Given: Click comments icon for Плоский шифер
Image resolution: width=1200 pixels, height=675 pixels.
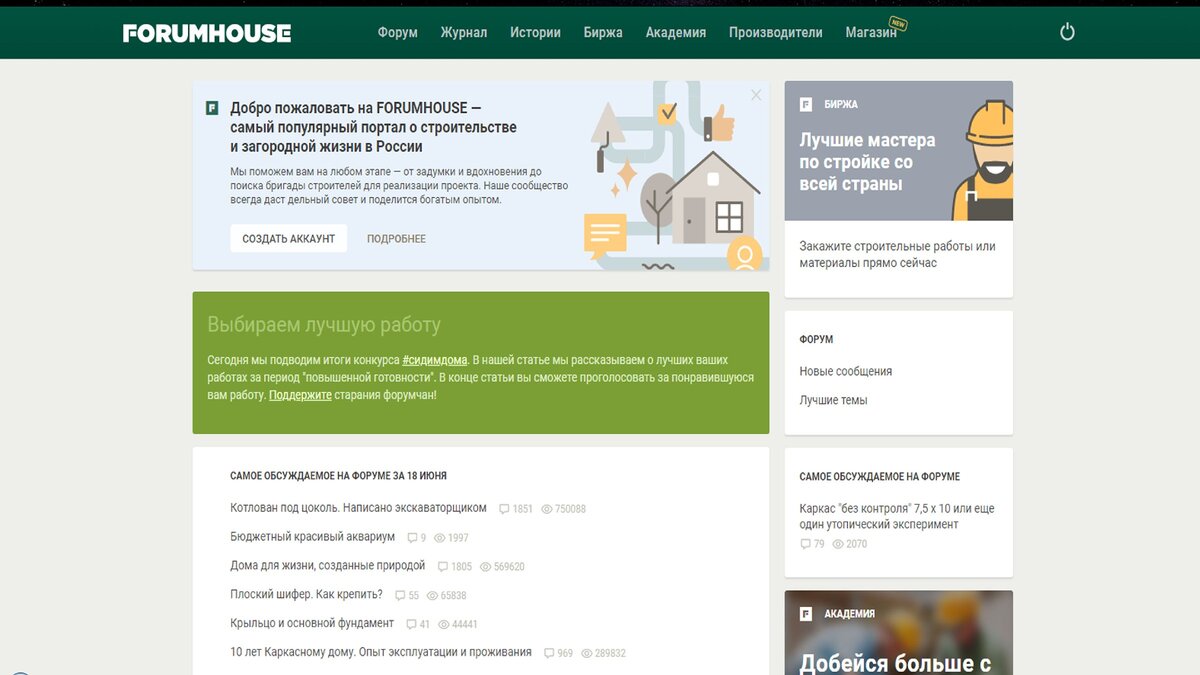Looking at the screenshot, I should (400, 596).
